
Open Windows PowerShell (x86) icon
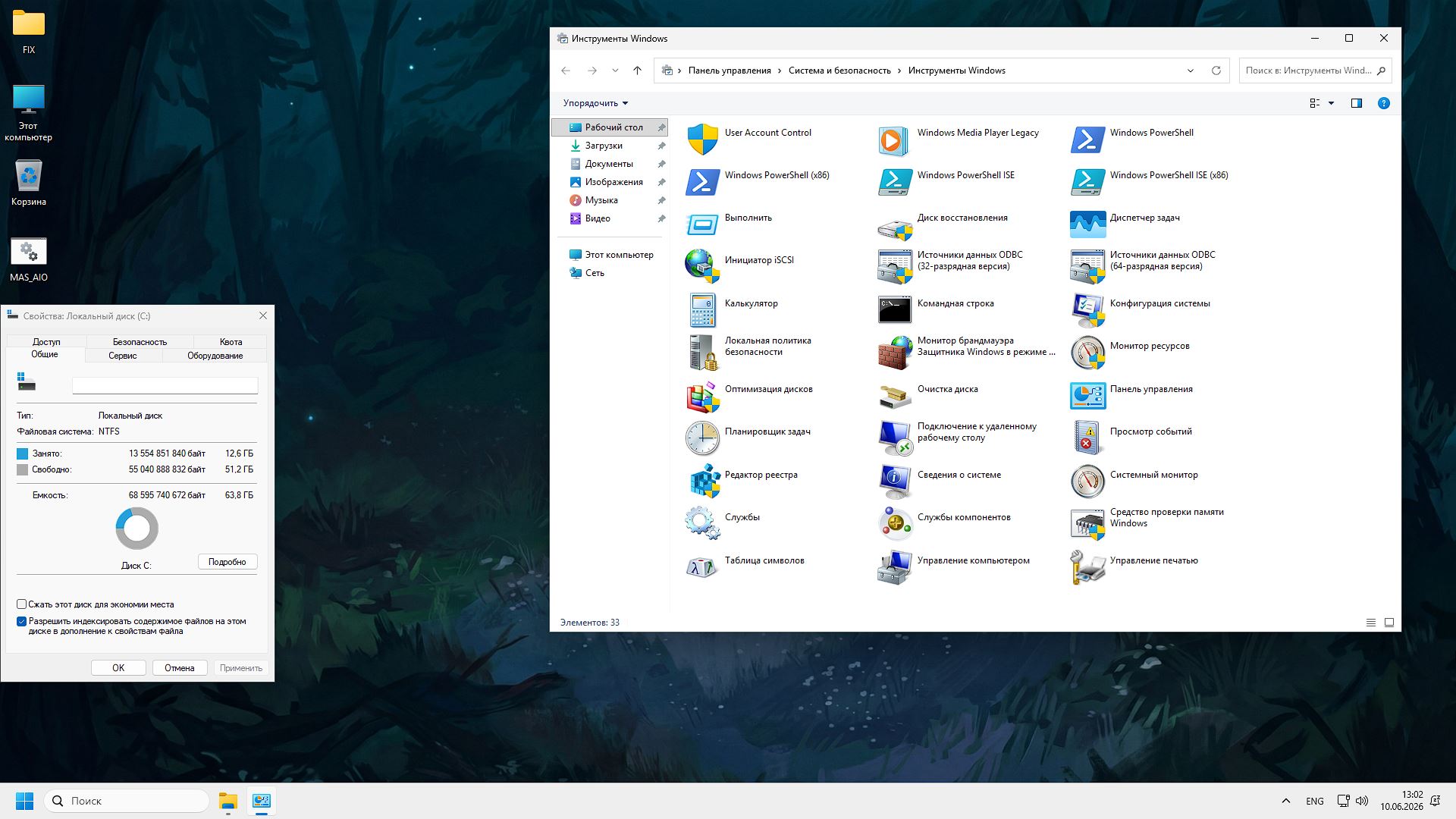click(702, 182)
